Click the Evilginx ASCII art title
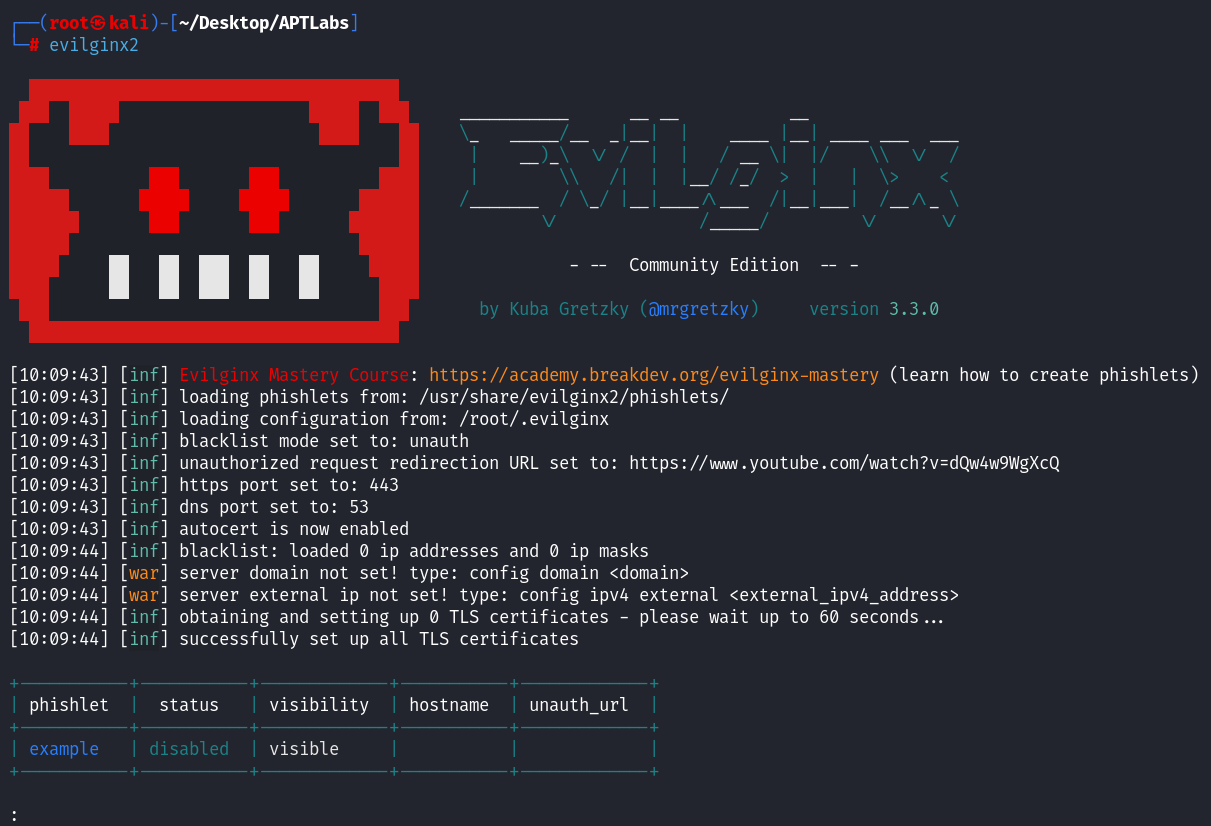This screenshot has width=1211, height=826. click(709, 170)
